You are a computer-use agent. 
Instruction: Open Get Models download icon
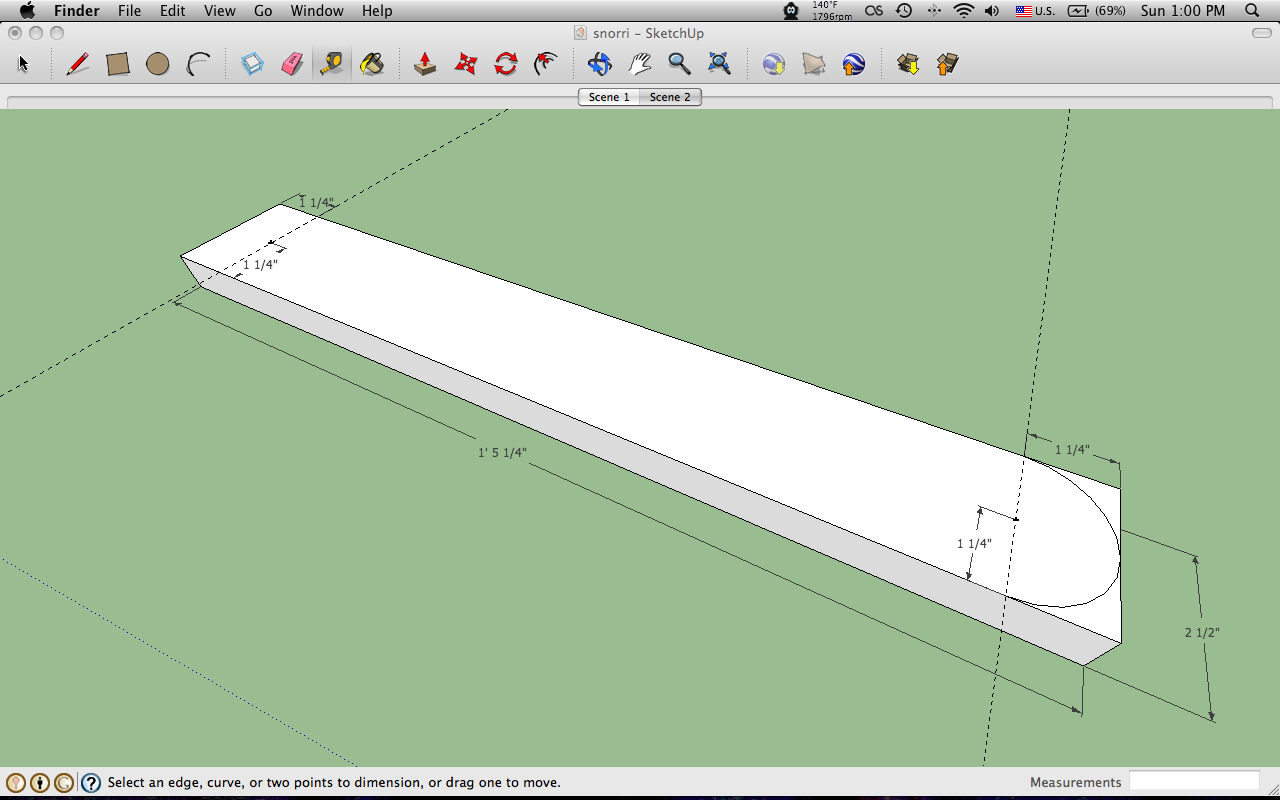click(908, 65)
